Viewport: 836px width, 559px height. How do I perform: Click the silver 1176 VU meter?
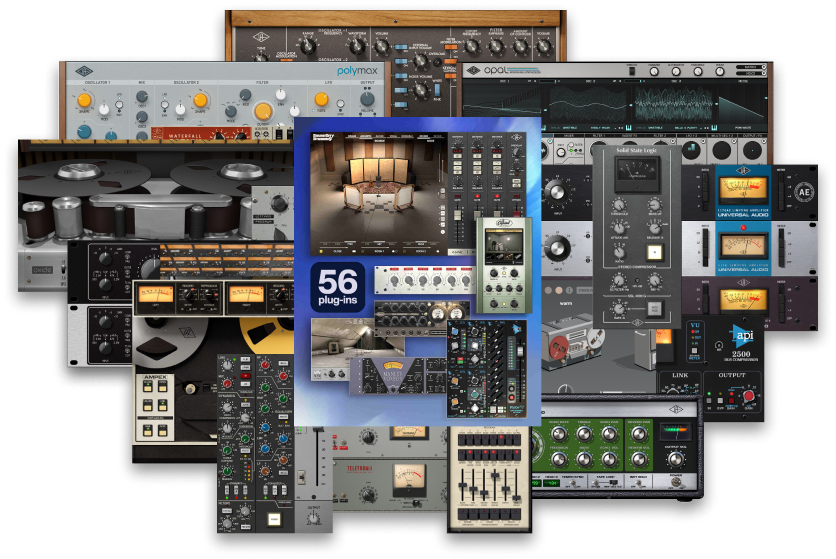click(x=742, y=247)
